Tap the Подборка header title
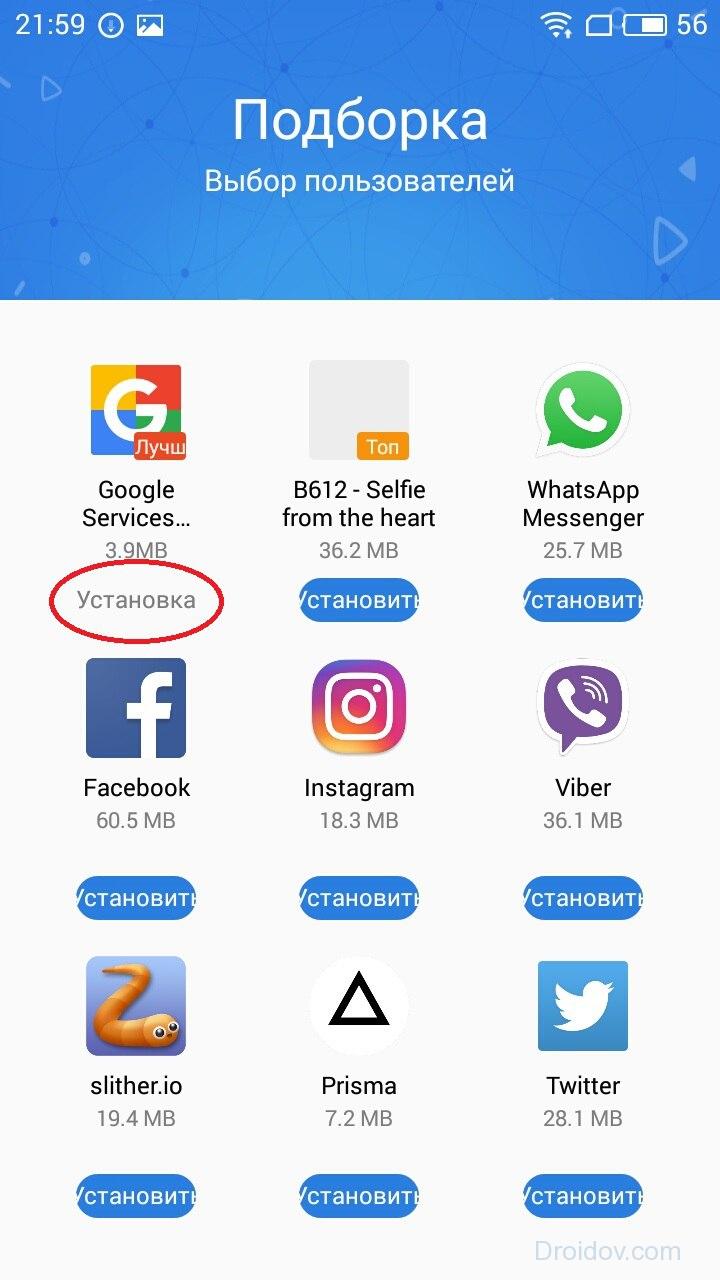 pos(360,120)
